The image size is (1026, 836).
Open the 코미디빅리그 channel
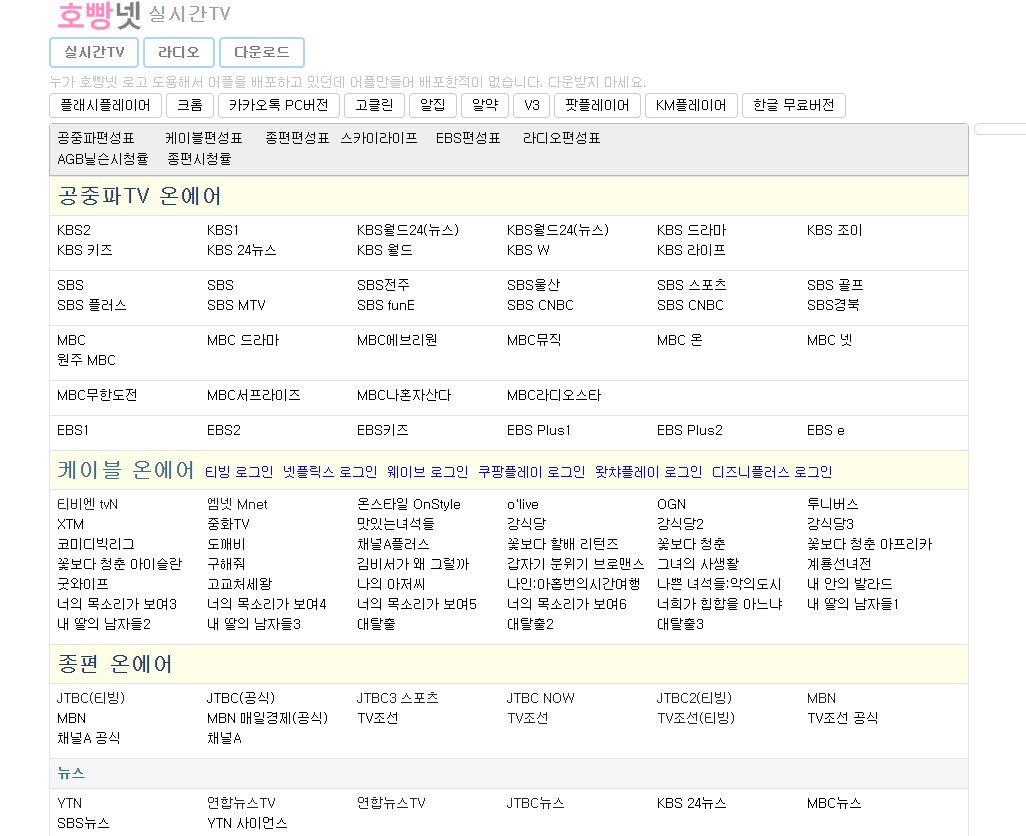tap(96, 544)
